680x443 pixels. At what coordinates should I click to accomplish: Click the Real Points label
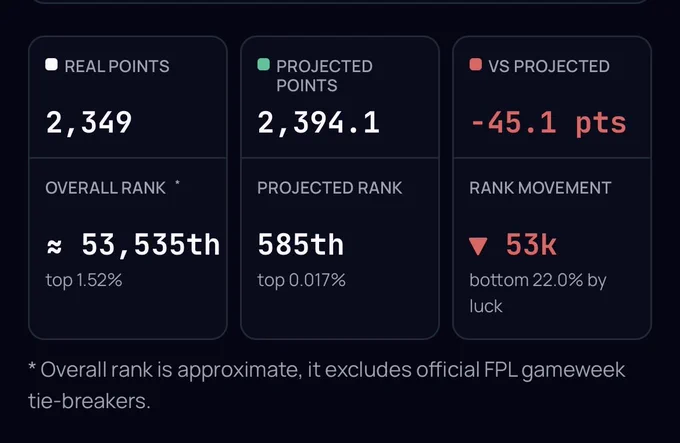(x=117, y=66)
